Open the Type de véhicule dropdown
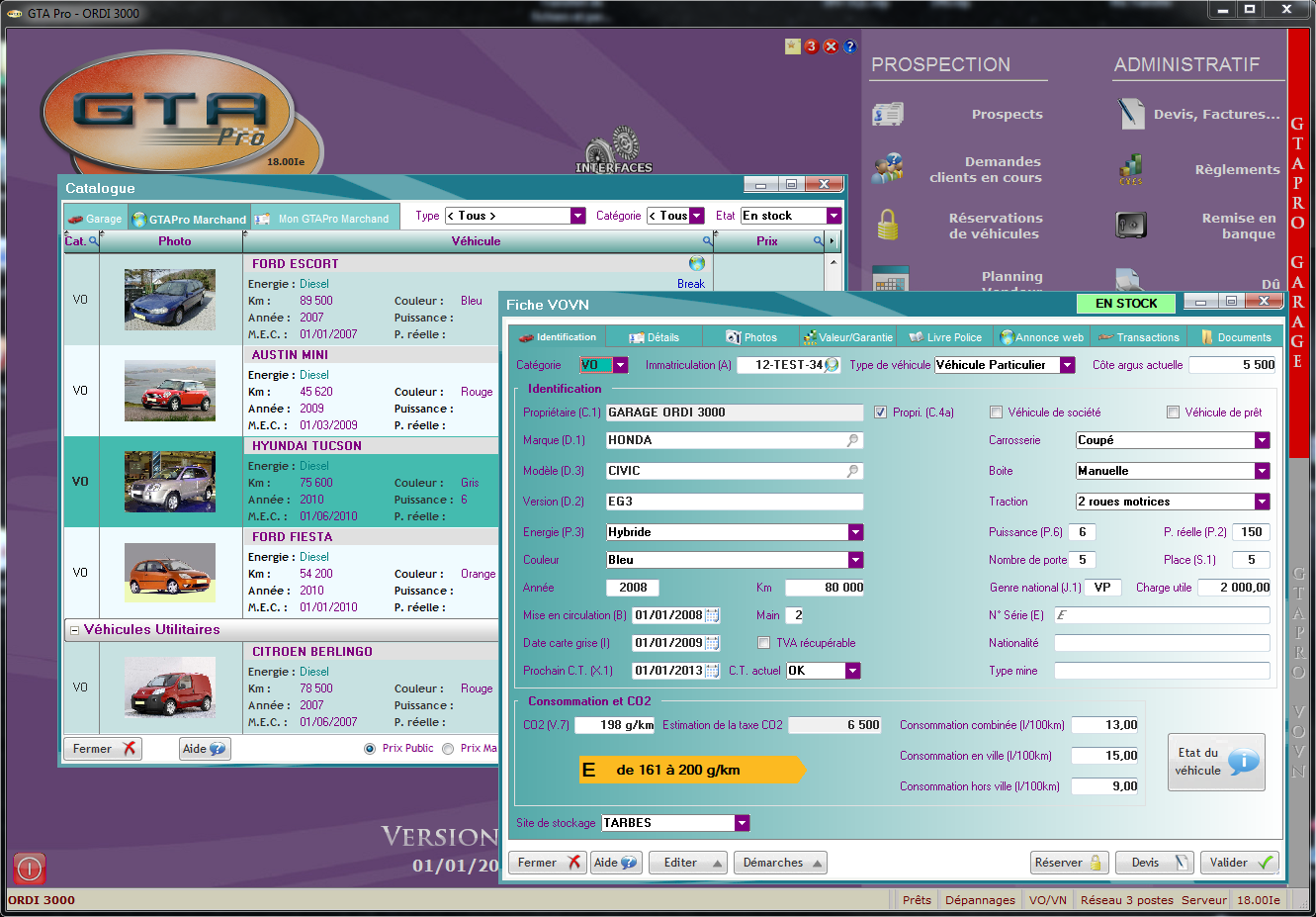This screenshot has width=1316, height=917. [x=1068, y=365]
